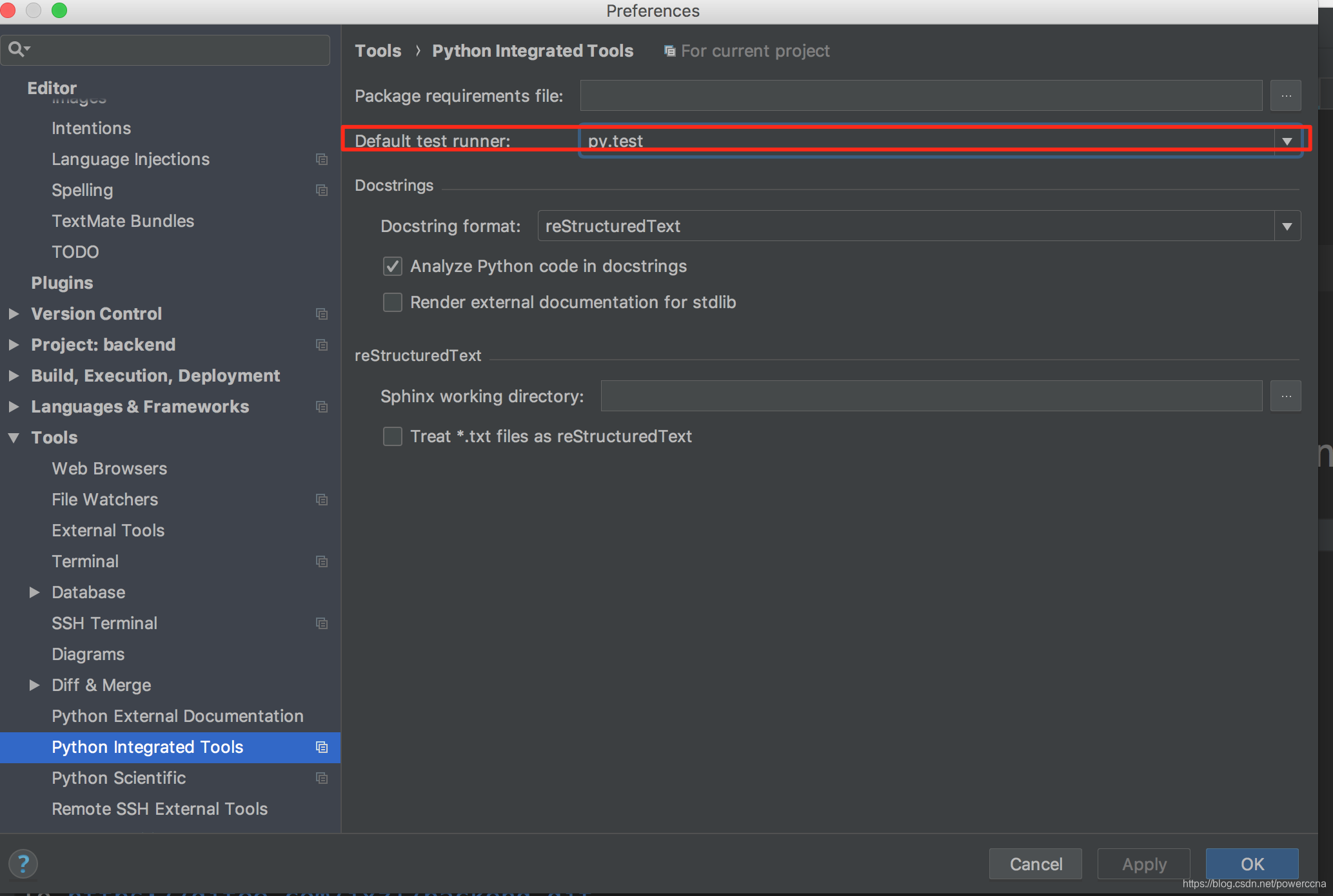Viewport: 1333px width, 896px height.
Task: Enable Render external documentation for stdlib
Action: 393,302
